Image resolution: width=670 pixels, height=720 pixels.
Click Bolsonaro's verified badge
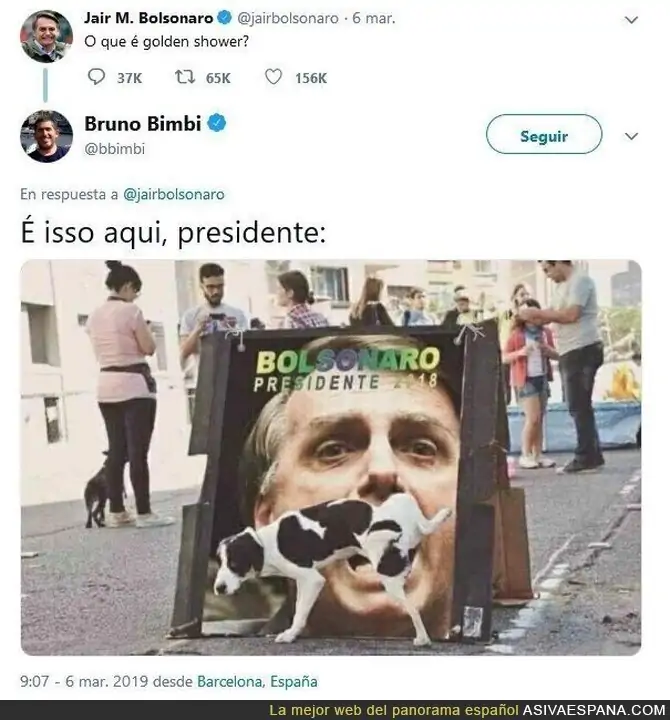[225, 18]
